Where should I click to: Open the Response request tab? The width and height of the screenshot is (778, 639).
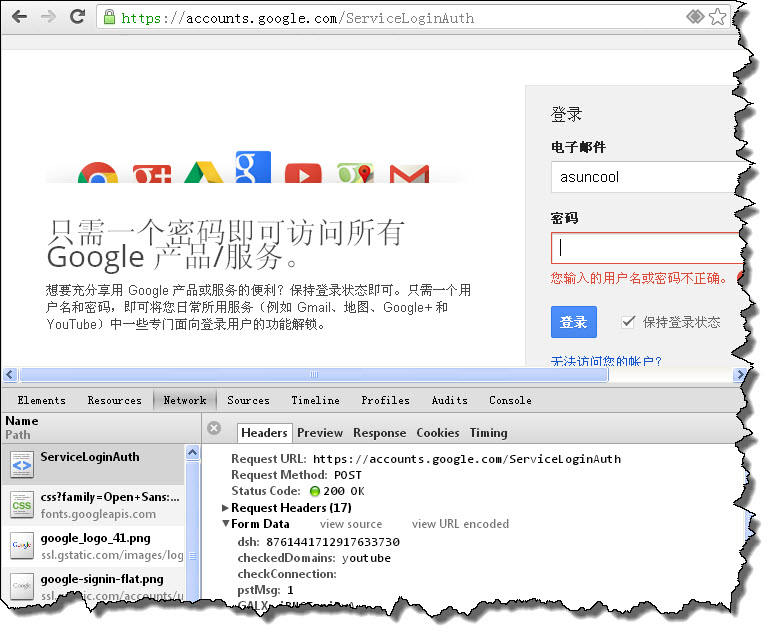pos(380,433)
